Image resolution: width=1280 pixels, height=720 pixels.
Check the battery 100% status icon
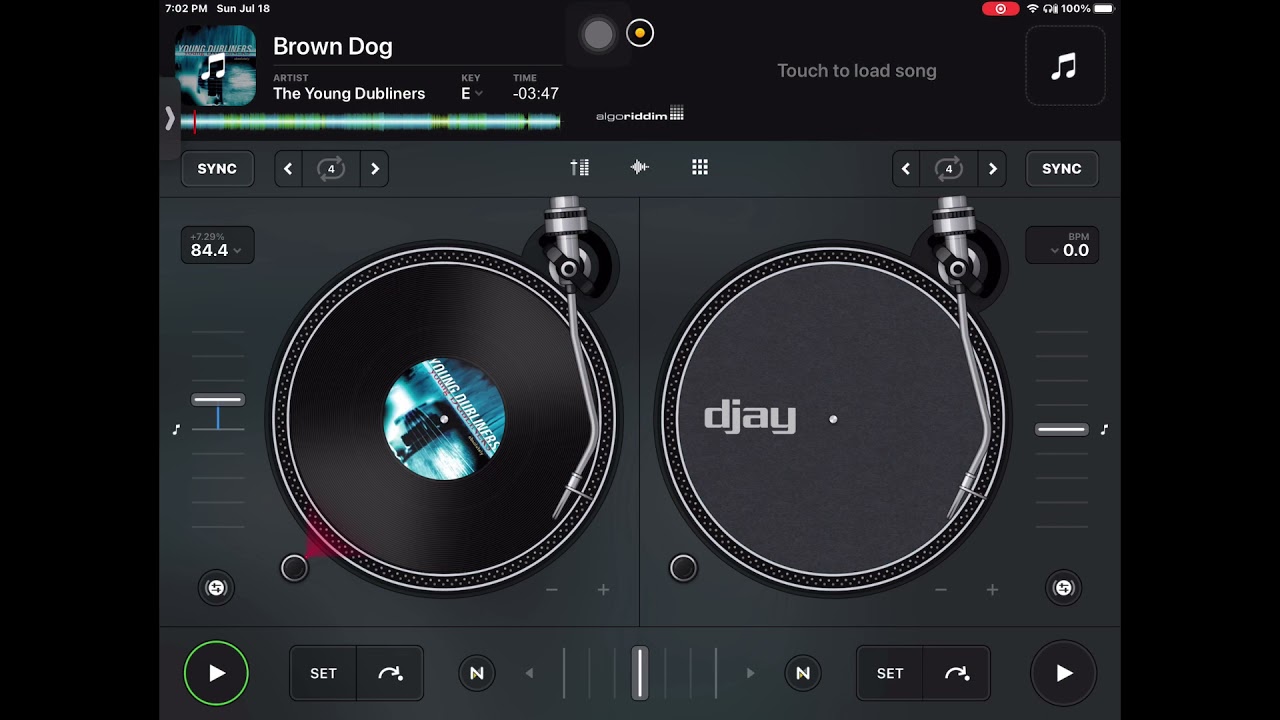1104,8
